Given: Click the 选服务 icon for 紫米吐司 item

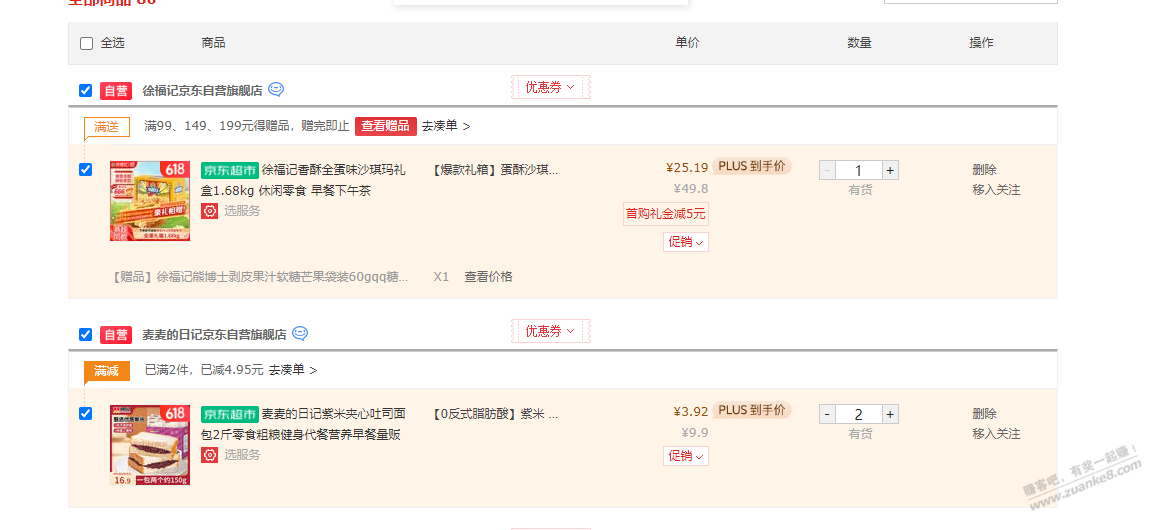Looking at the screenshot, I should click(x=210, y=455).
